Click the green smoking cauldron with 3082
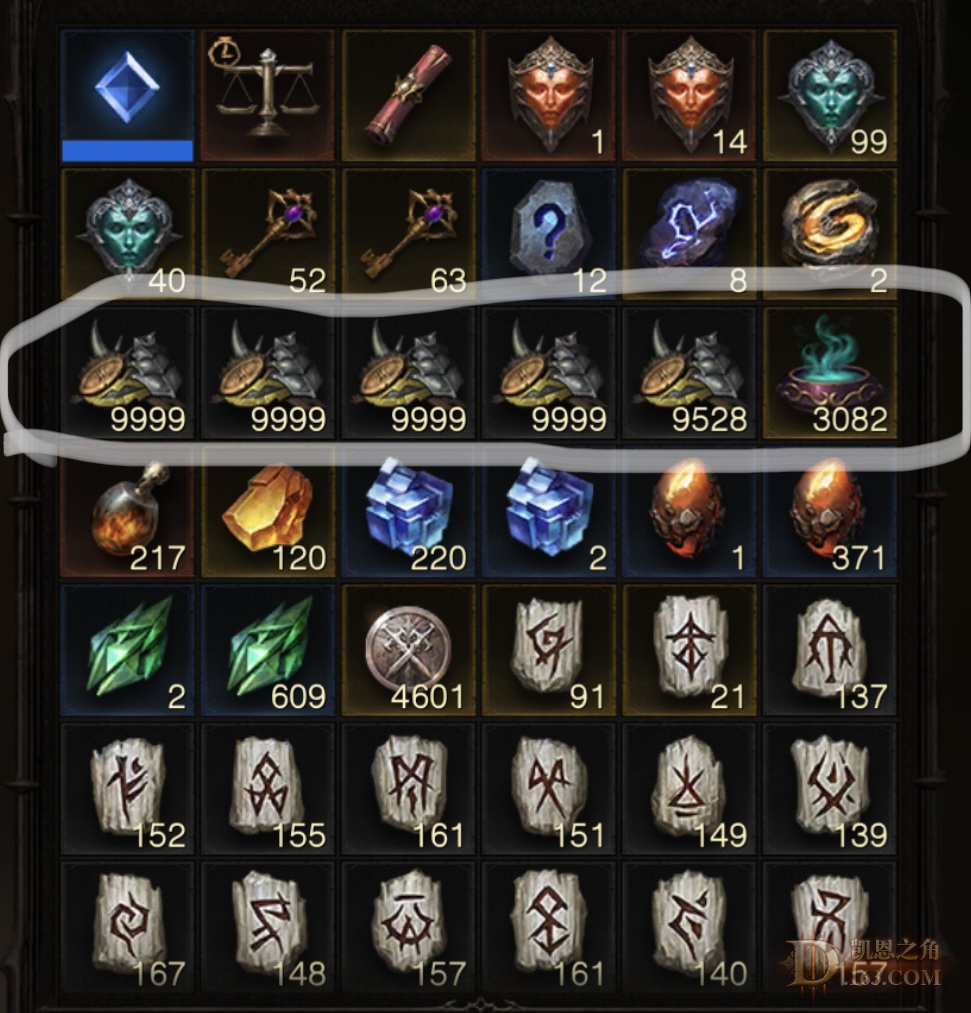The height and width of the screenshot is (1013, 971). [x=830, y=373]
